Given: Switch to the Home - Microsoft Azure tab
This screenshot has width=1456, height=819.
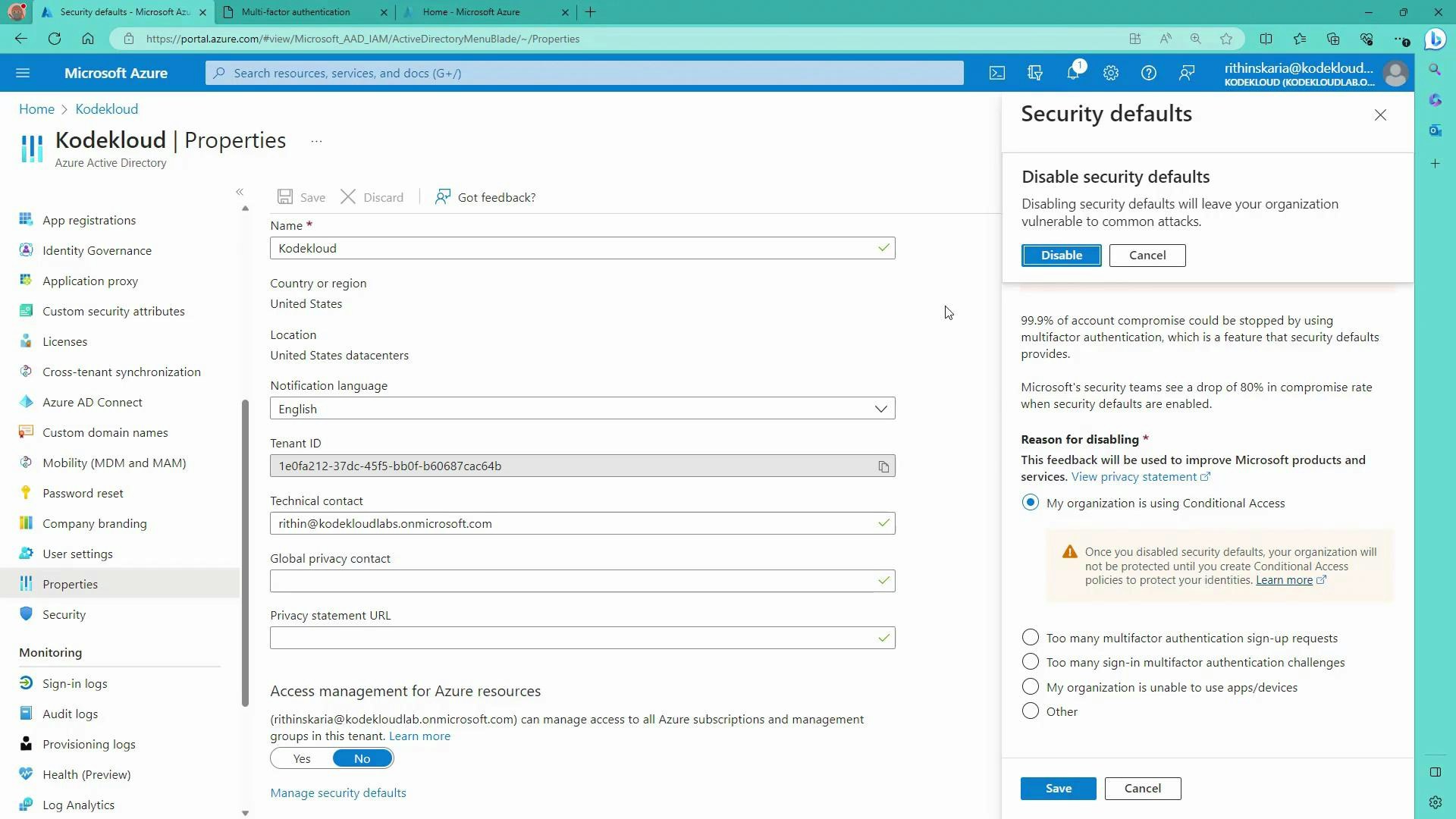Looking at the screenshot, I should pos(479,12).
